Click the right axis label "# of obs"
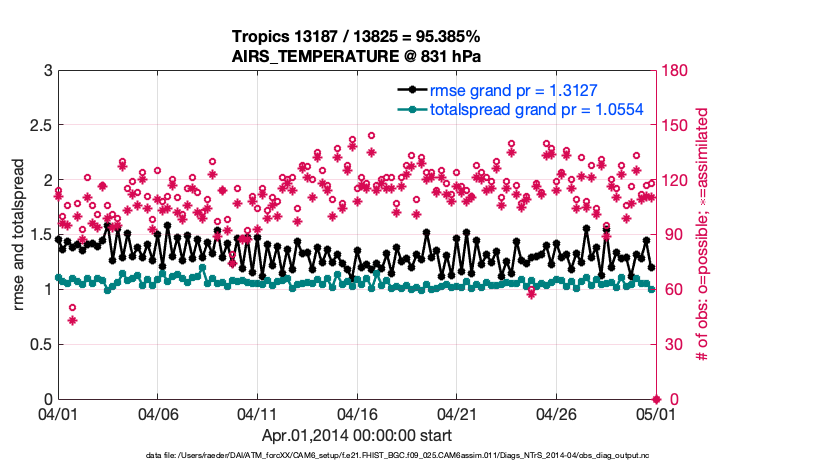 click(x=701, y=235)
